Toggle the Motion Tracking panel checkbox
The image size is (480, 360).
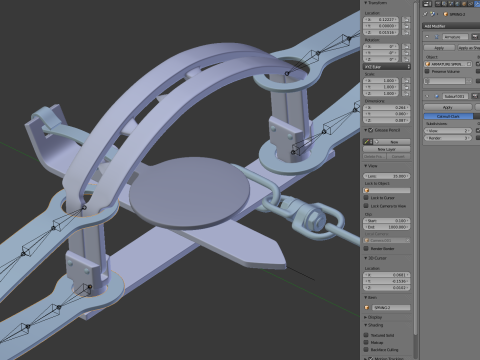point(371,358)
